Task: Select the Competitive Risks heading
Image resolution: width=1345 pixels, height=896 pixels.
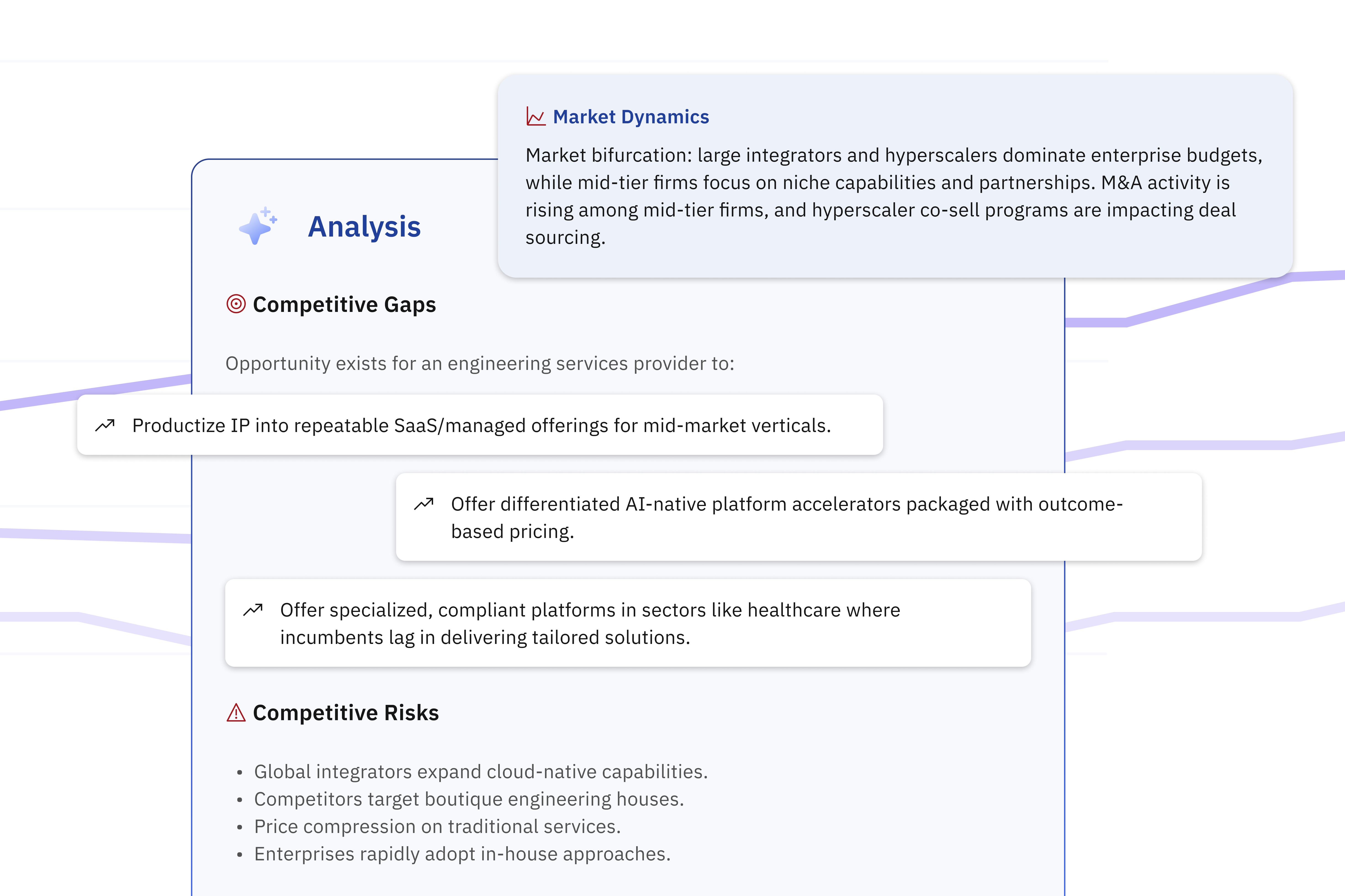Action: point(346,713)
